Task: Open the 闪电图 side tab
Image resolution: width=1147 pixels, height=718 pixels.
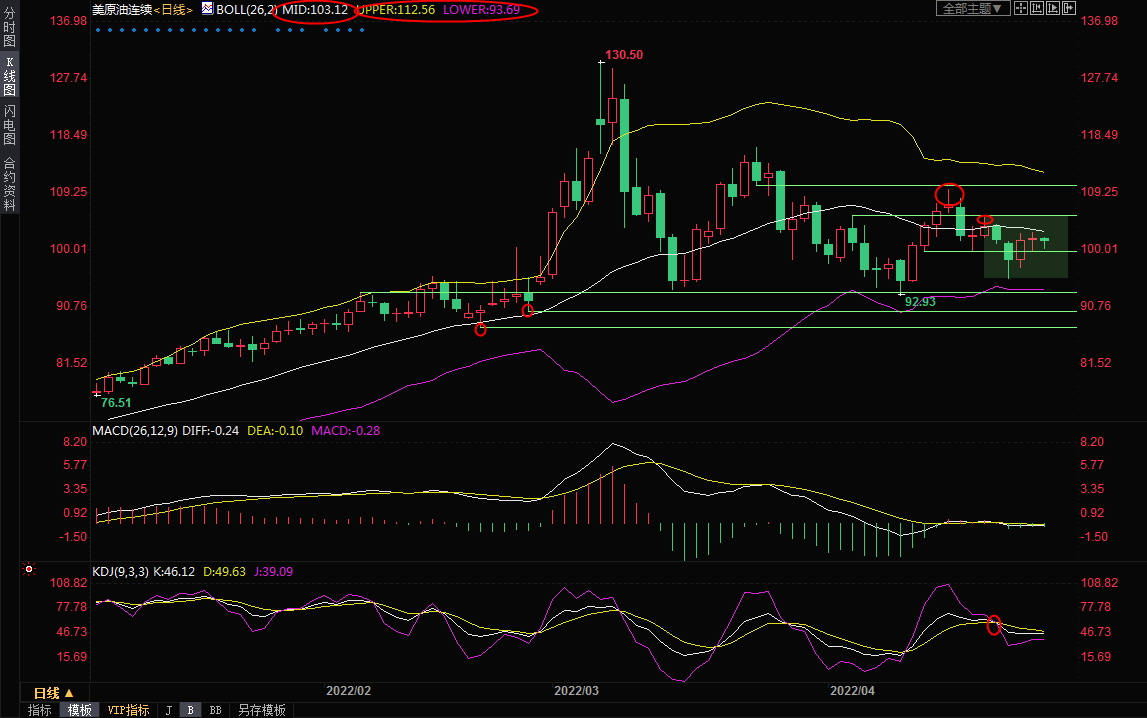Action: point(9,124)
